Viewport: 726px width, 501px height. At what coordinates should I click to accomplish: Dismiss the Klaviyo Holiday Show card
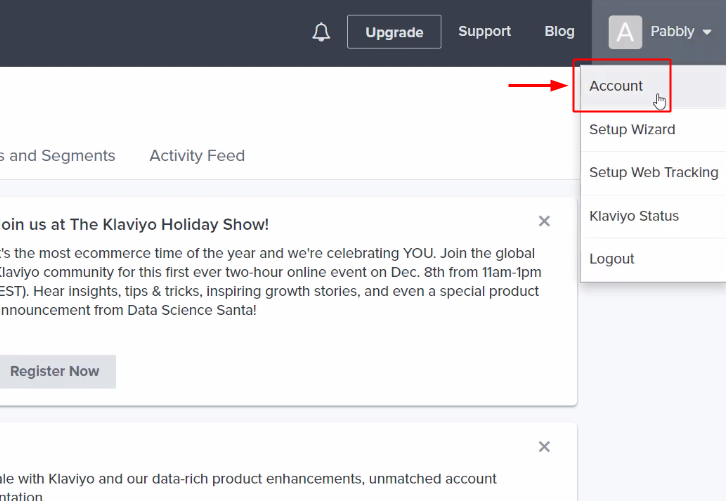[x=544, y=221]
